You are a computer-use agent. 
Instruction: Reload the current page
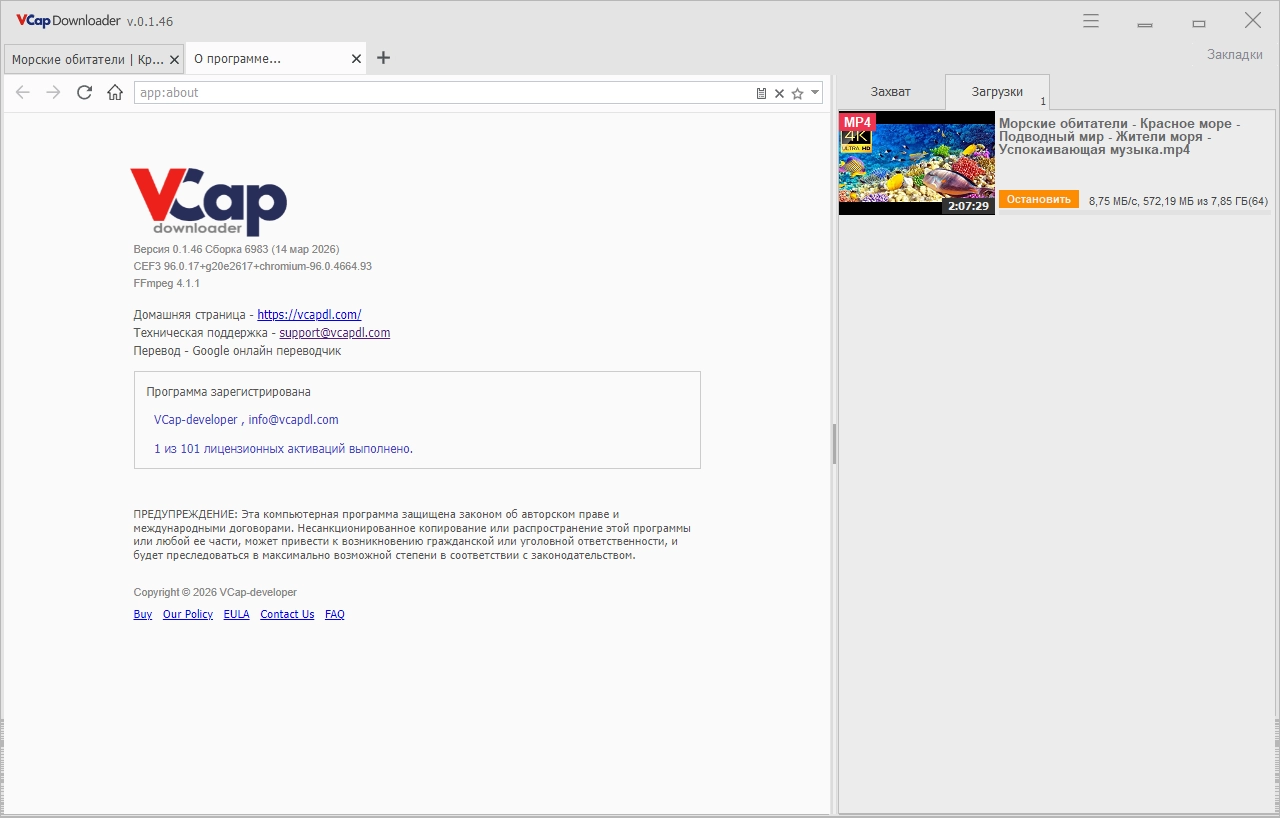(x=85, y=93)
